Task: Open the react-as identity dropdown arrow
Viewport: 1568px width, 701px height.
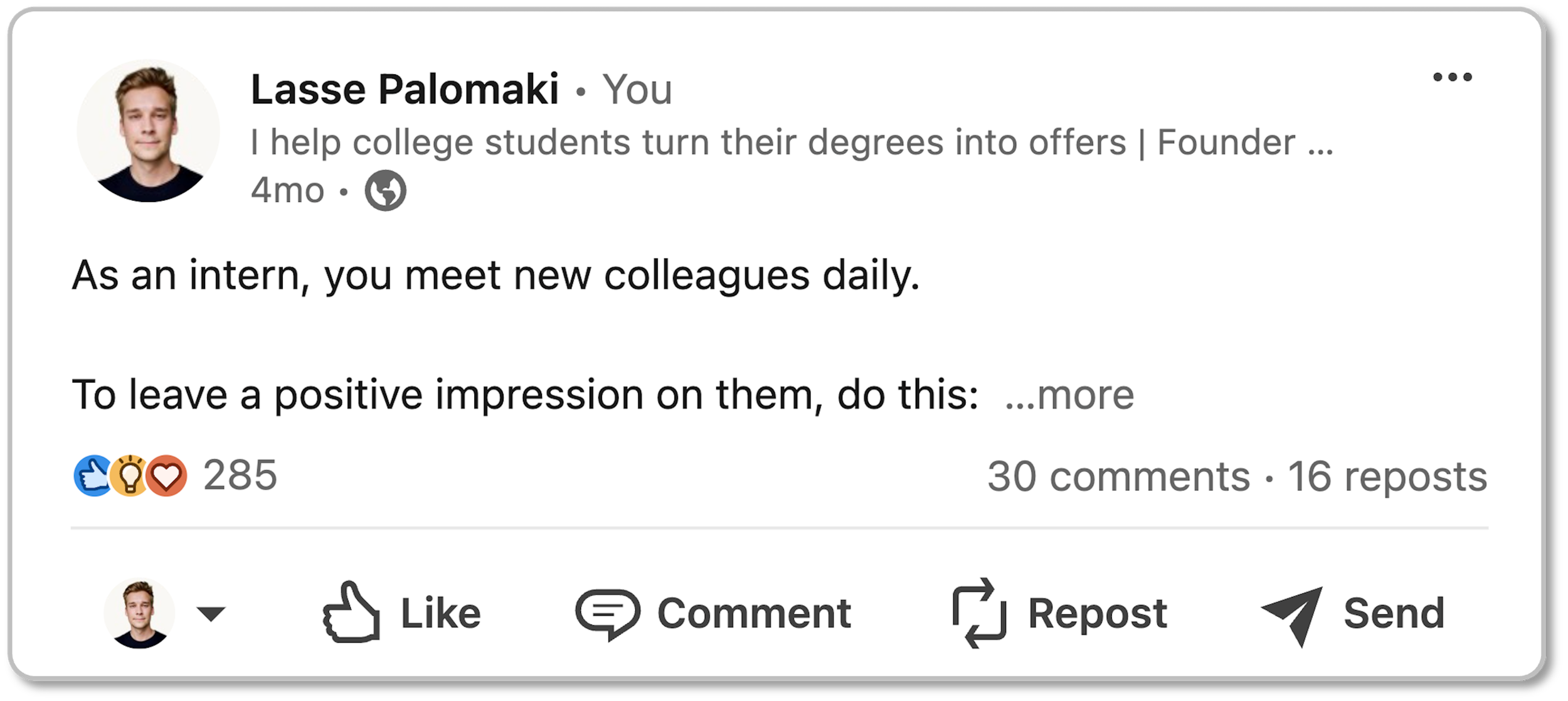Action: [211, 613]
